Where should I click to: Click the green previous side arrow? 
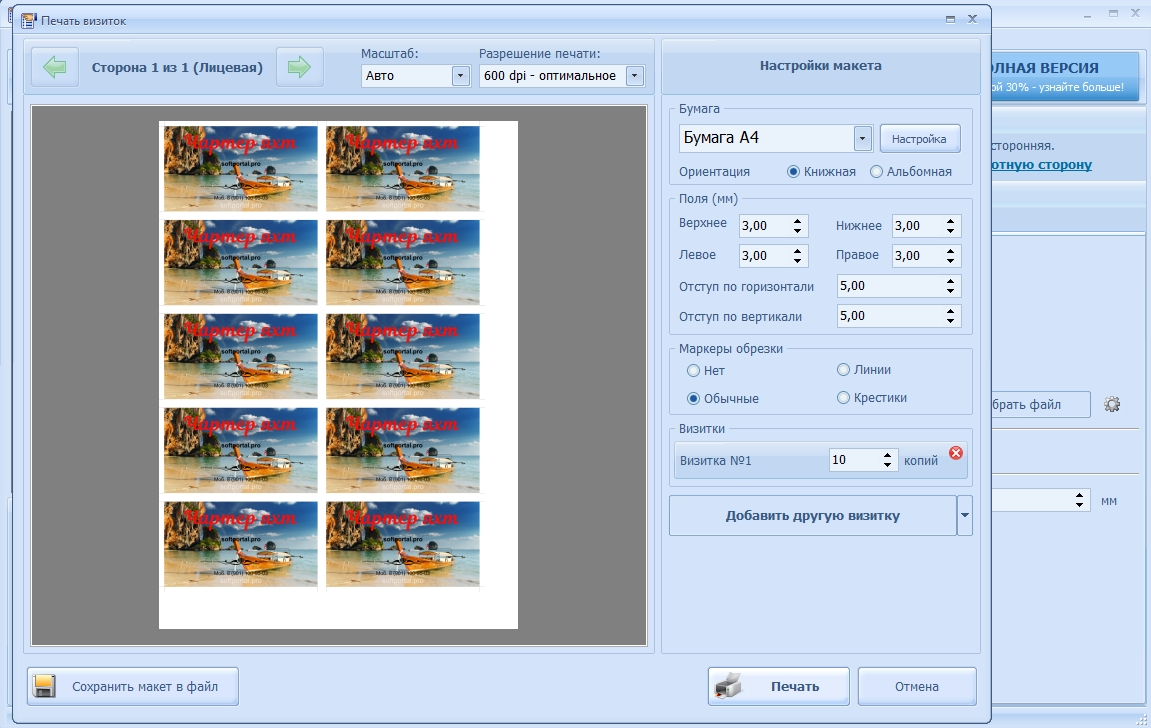(55, 68)
